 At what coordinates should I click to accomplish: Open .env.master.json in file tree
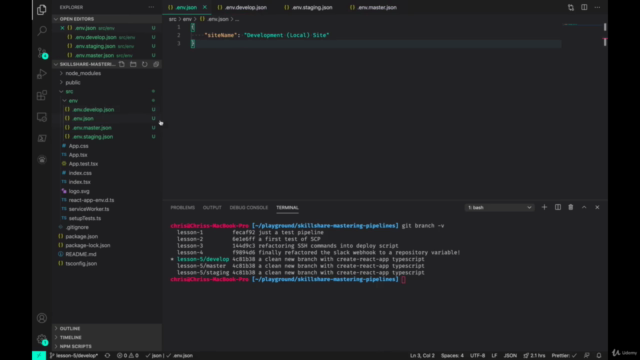[x=92, y=128]
